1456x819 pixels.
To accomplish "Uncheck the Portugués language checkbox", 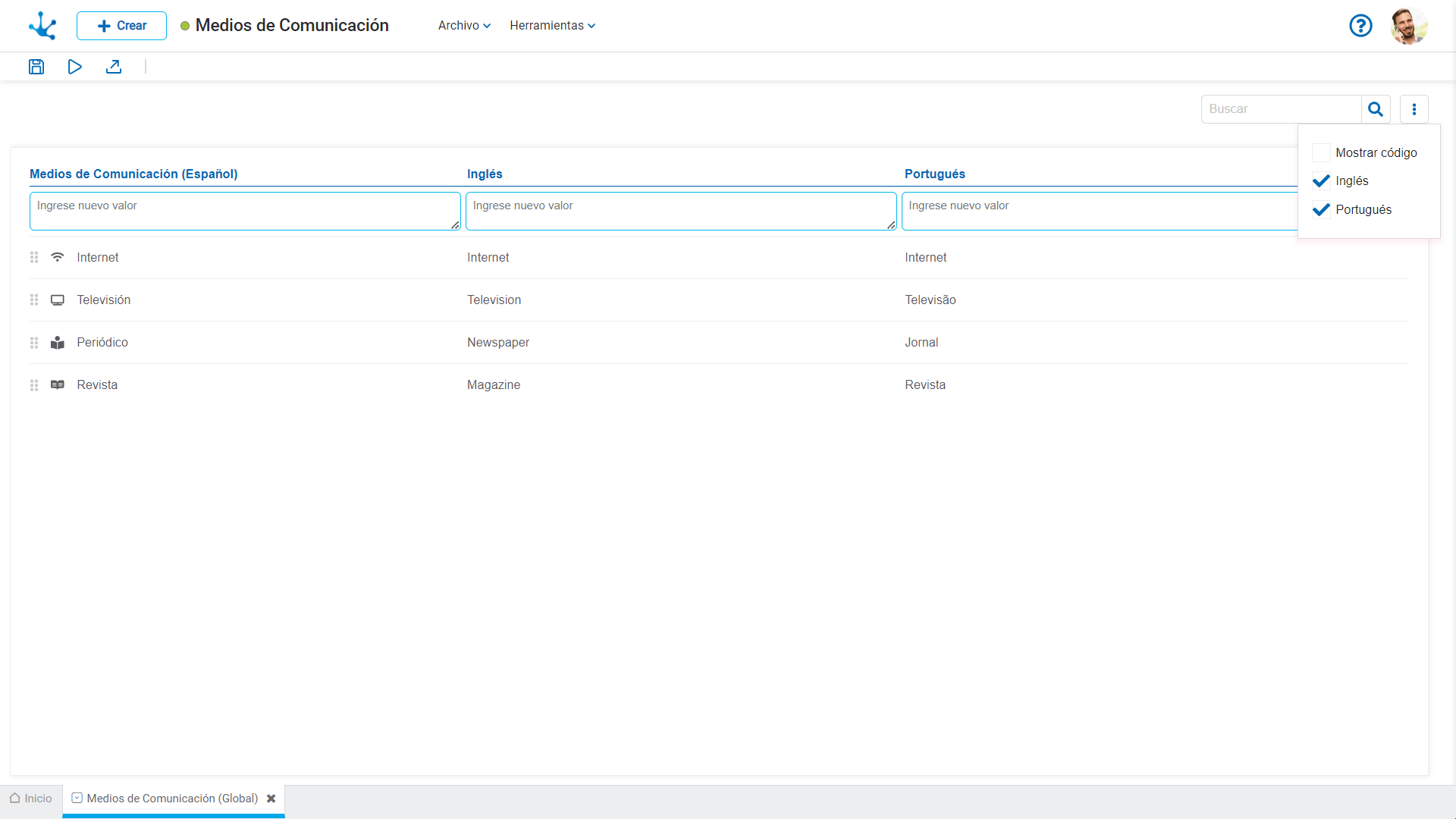I will click(1321, 209).
